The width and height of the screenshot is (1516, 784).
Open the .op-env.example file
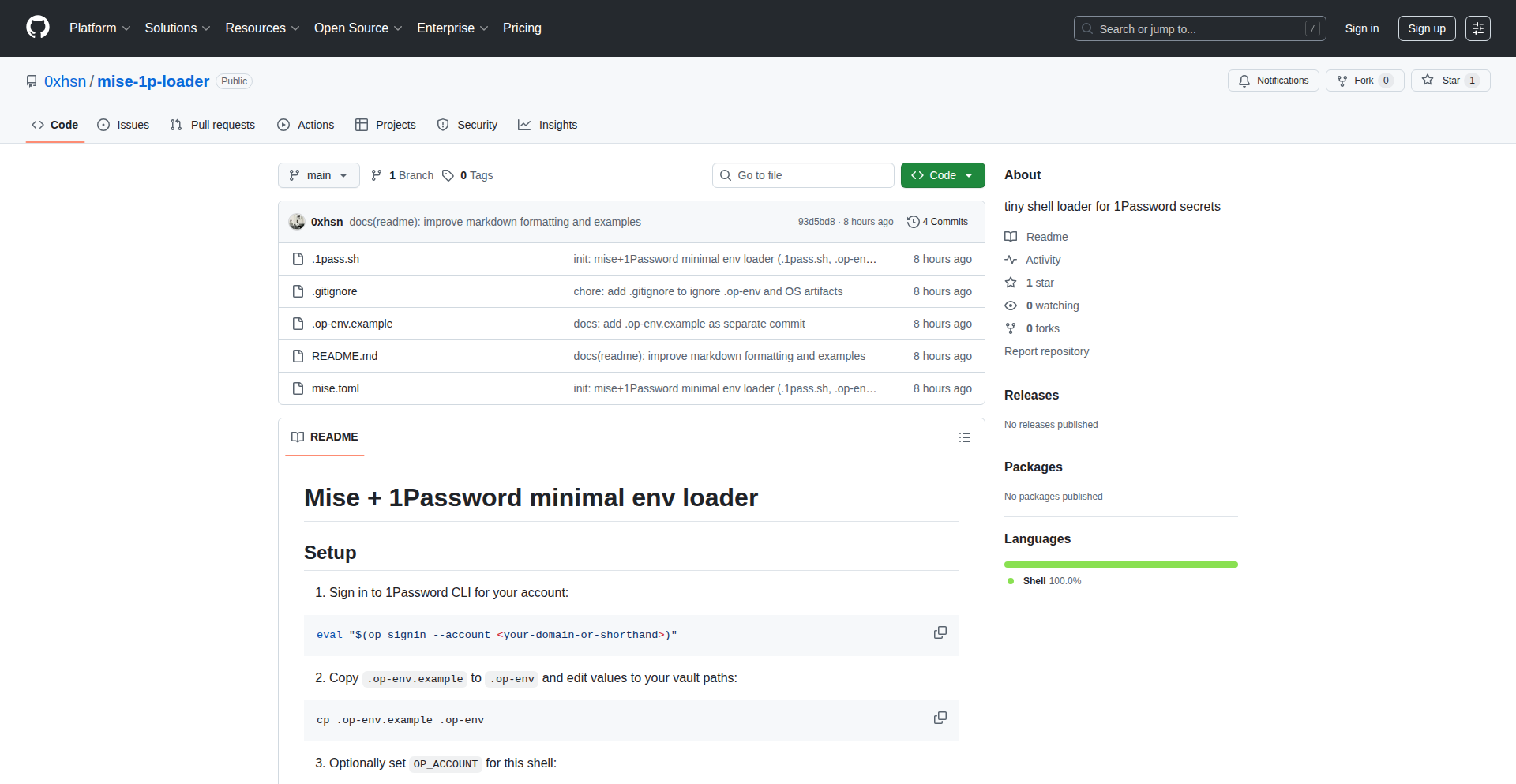tap(352, 324)
